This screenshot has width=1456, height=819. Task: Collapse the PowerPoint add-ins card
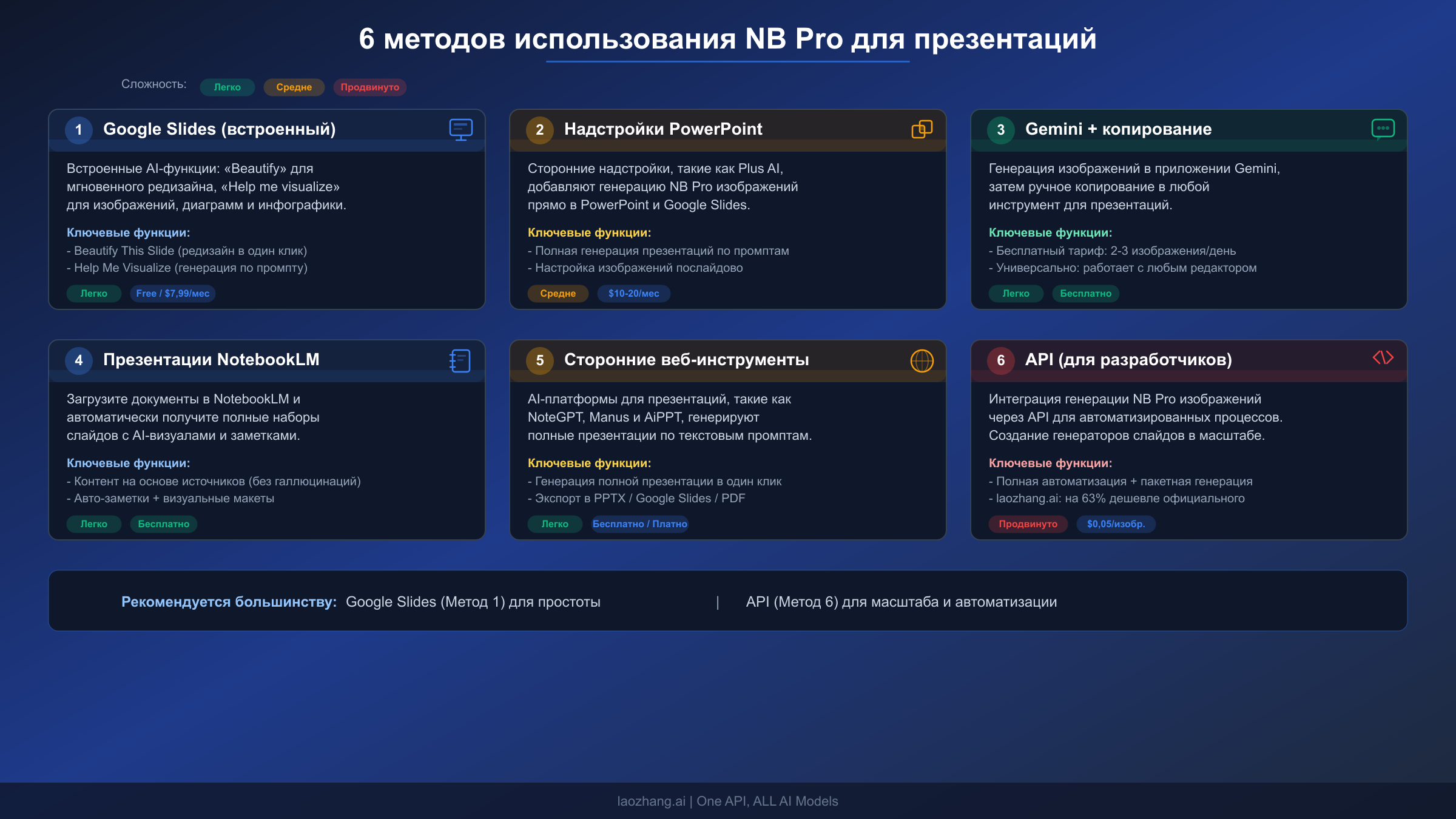coord(727,129)
